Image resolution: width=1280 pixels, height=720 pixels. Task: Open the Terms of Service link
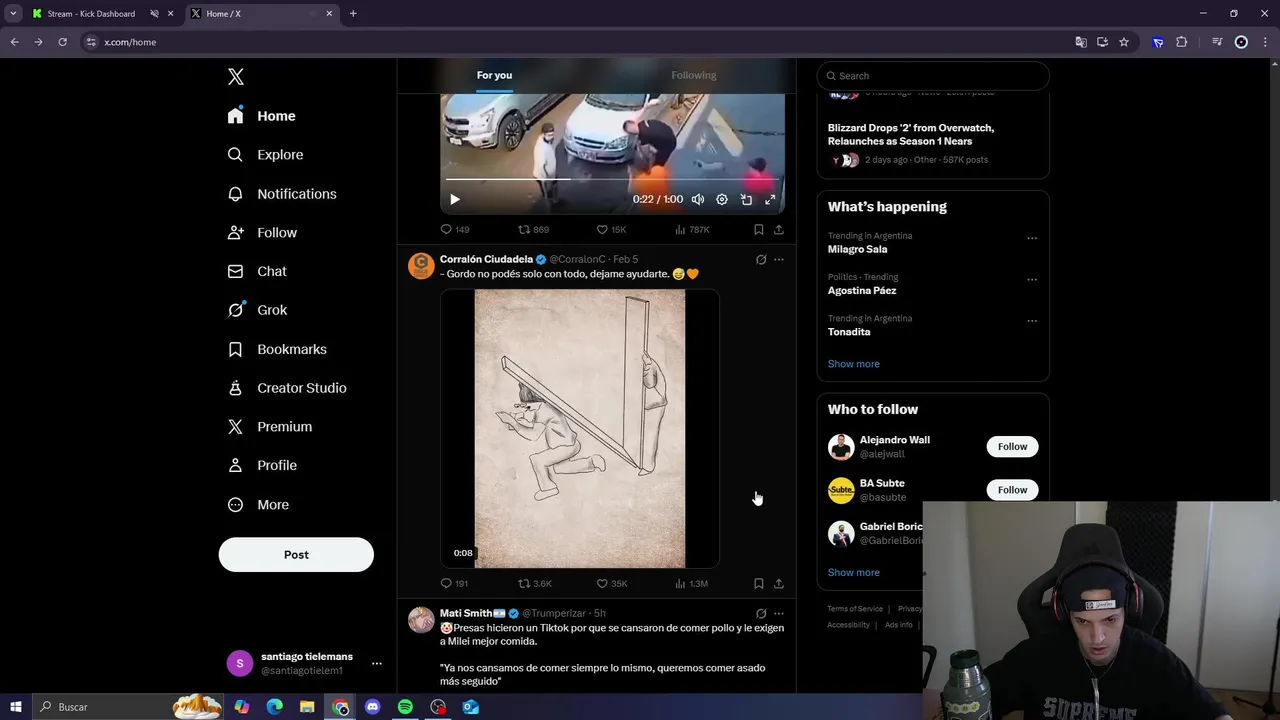855,609
